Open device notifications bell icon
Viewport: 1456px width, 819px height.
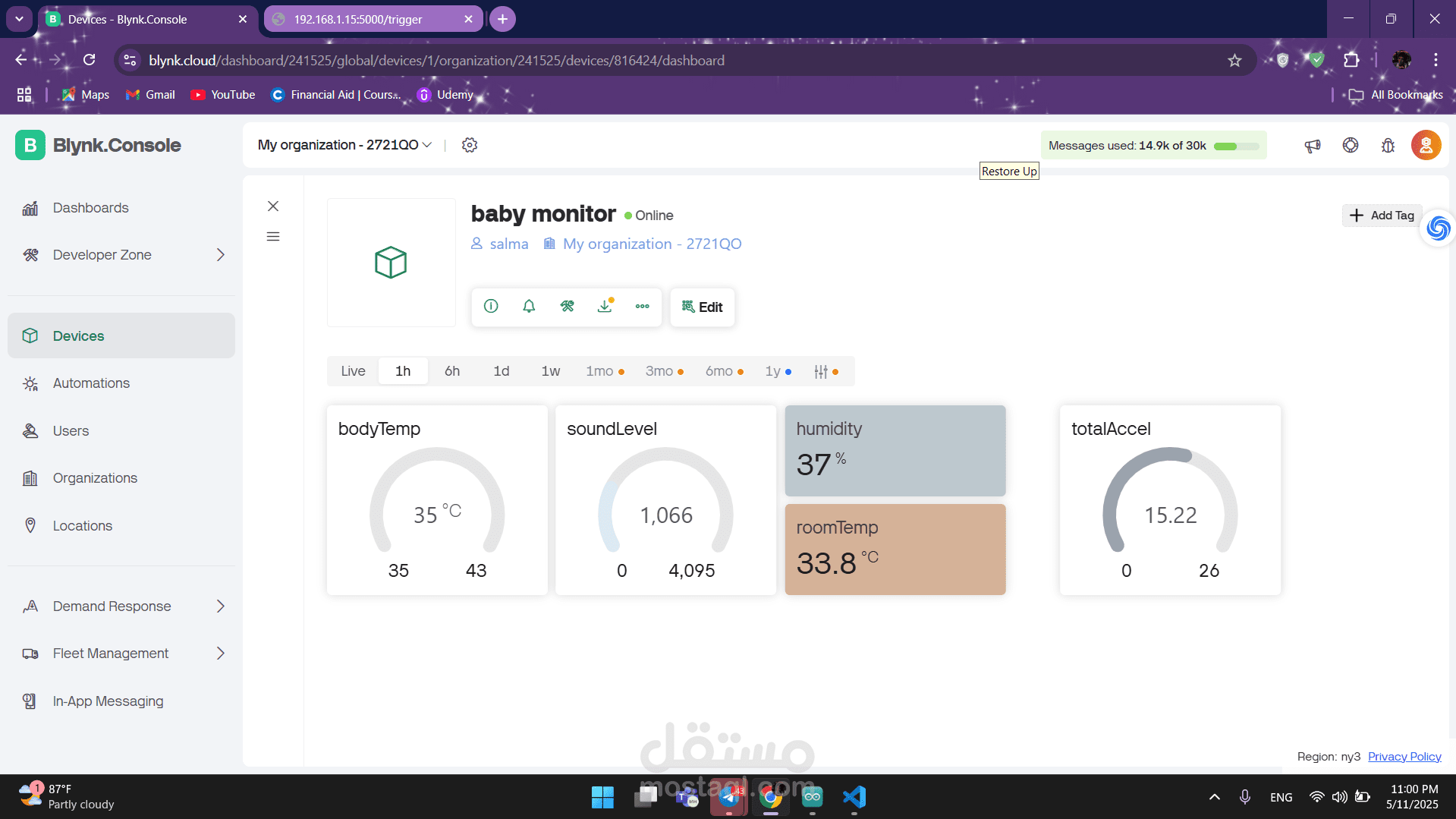tap(529, 307)
